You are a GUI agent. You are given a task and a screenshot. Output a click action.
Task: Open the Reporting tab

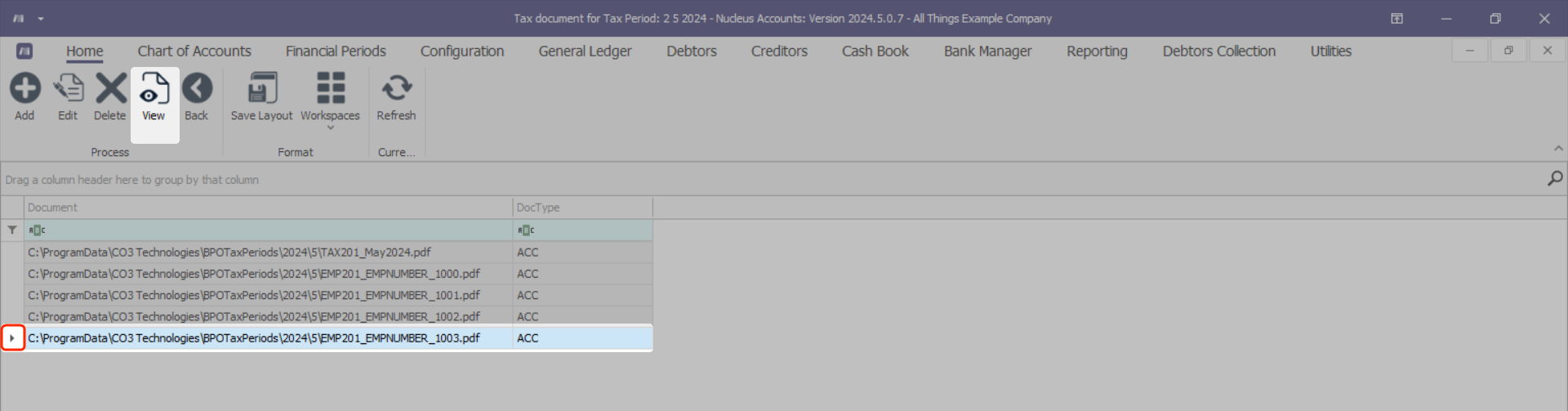1097,51
